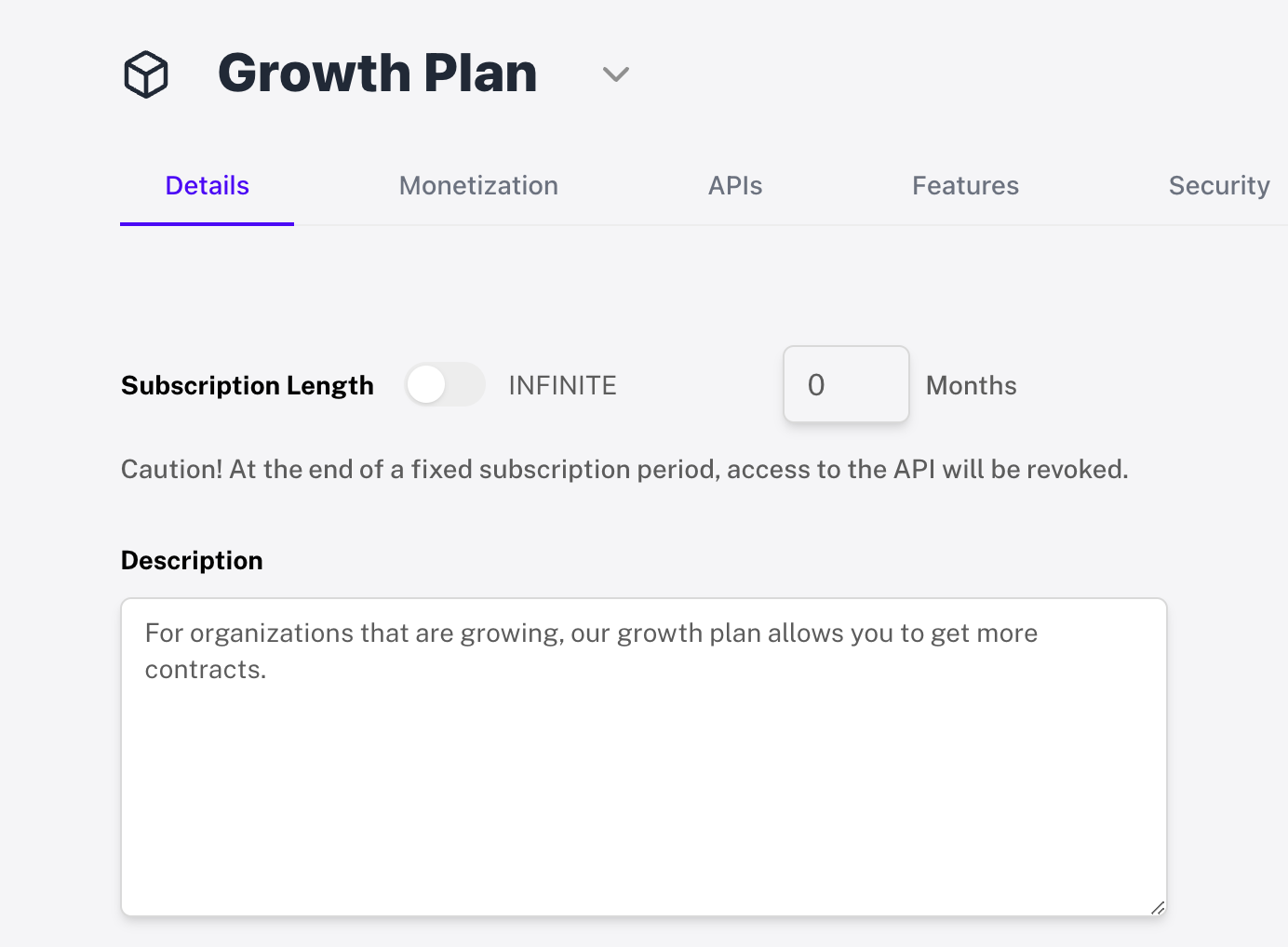Navigate to the Security tab
1288x947 pixels.
click(x=1219, y=185)
